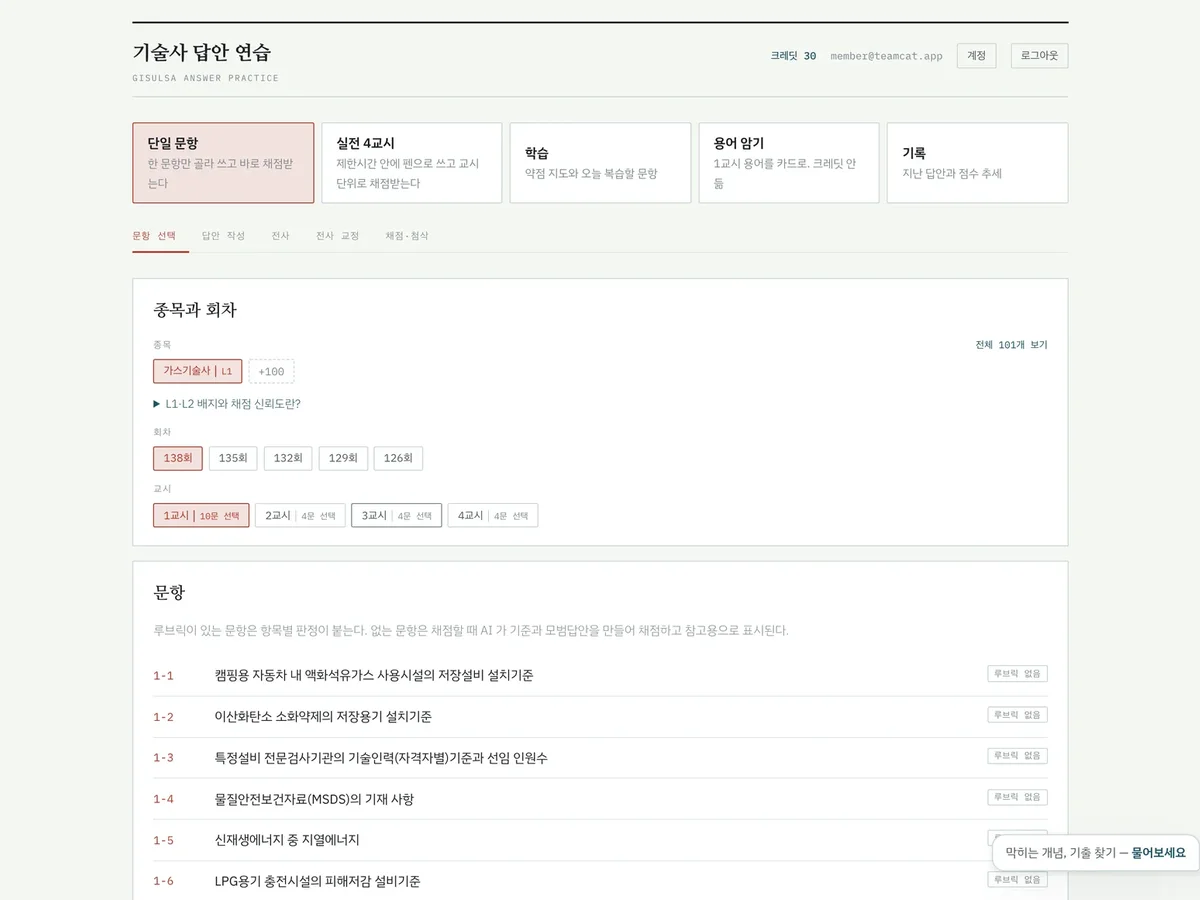Viewport: 1200px width, 900px height.
Task: Choose the 4교시 4문 선택 period
Action: 493,515
